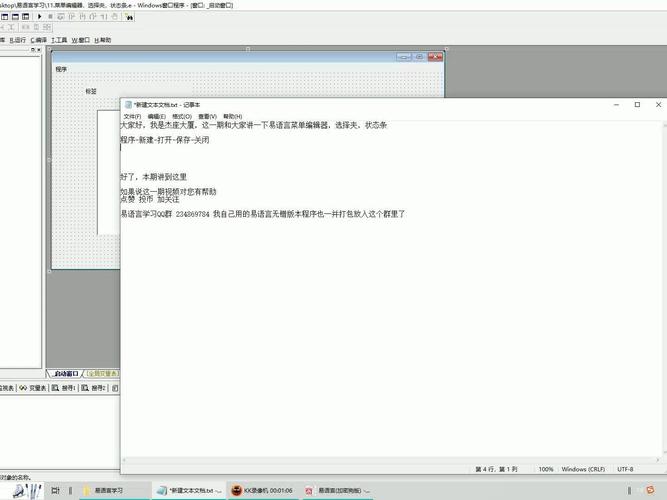Click the white edit box on form

[x=108, y=172]
